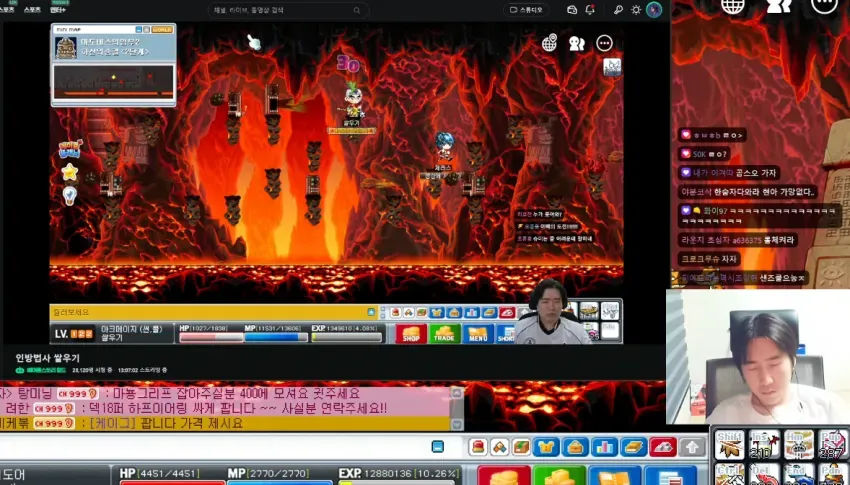Click the WORLD button on the mini map
The height and width of the screenshot is (485, 850).
162,30
